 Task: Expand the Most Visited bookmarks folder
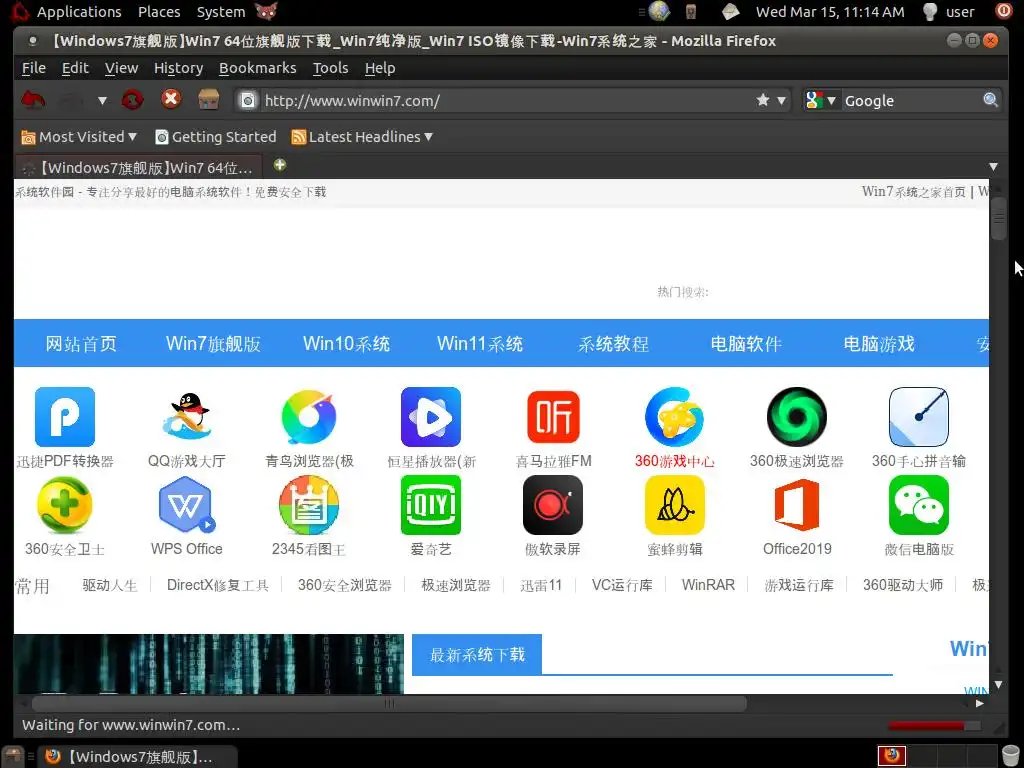(79, 136)
